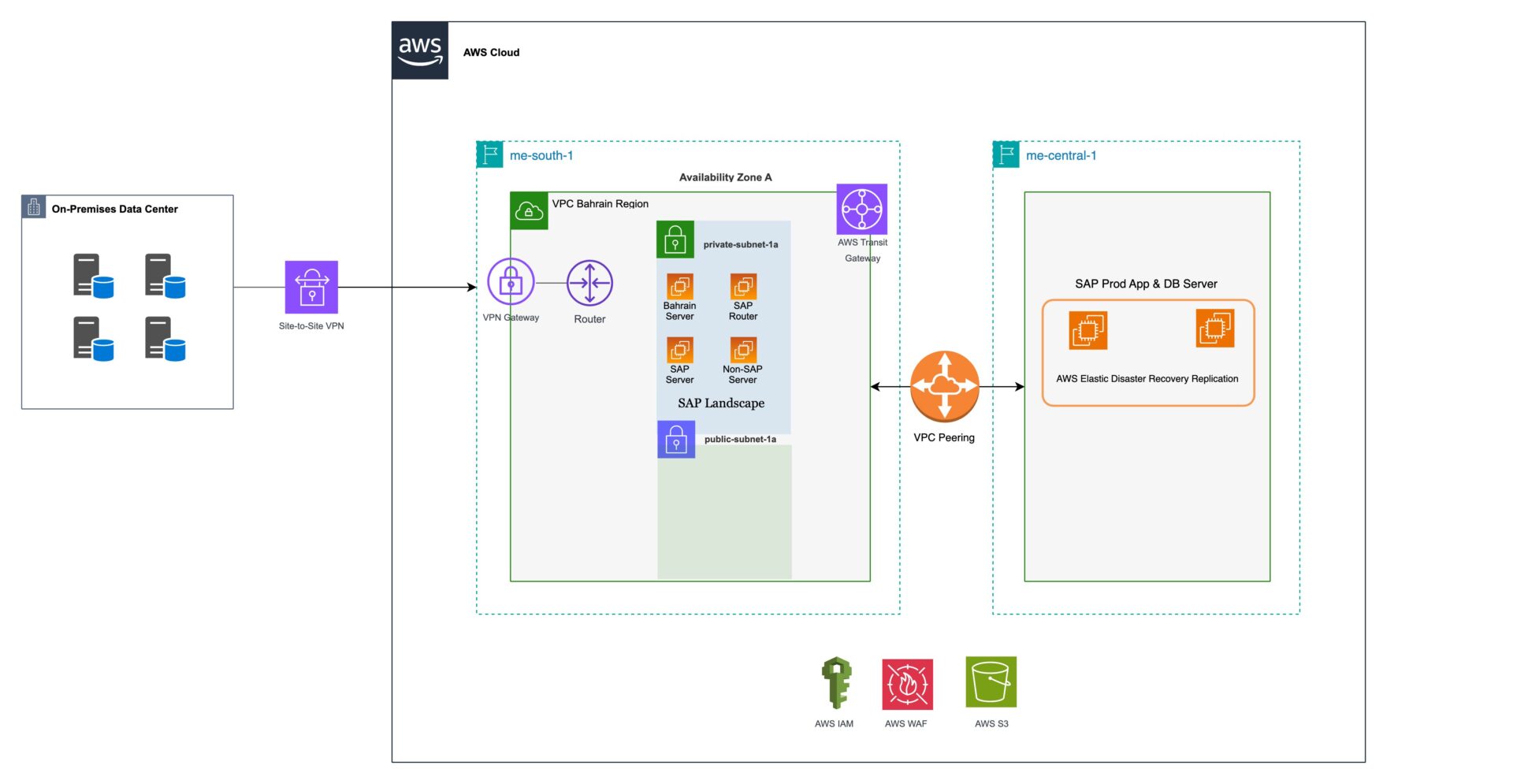1513x784 pixels.
Task: Click the Router icon in the VPC
Action: [x=589, y=283]
